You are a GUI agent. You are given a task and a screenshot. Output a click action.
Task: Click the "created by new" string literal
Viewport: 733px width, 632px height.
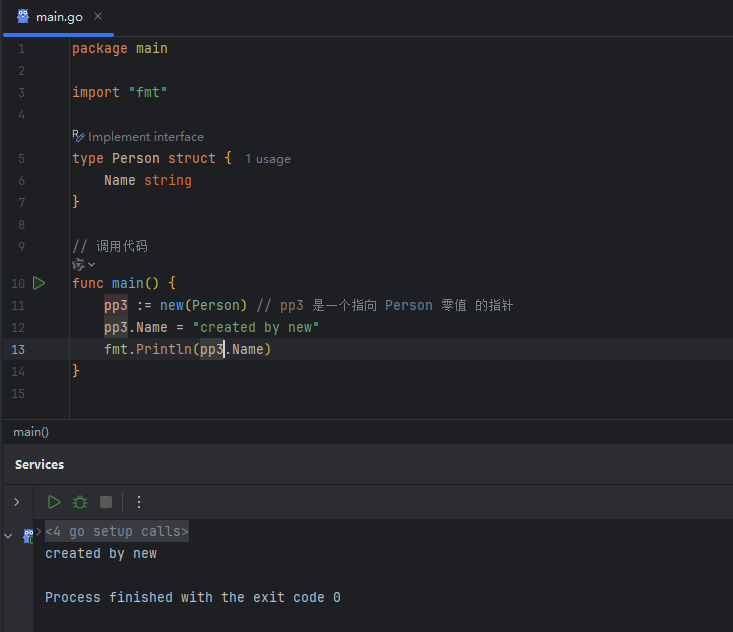coord(256,327)
